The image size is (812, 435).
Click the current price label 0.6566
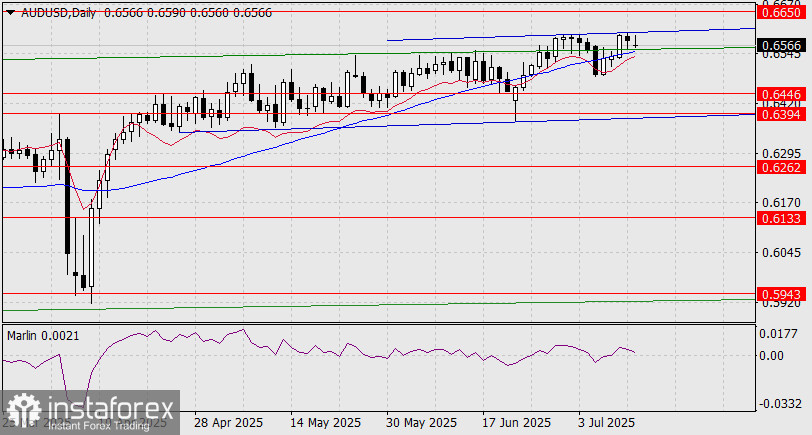[x=782, y=46]
